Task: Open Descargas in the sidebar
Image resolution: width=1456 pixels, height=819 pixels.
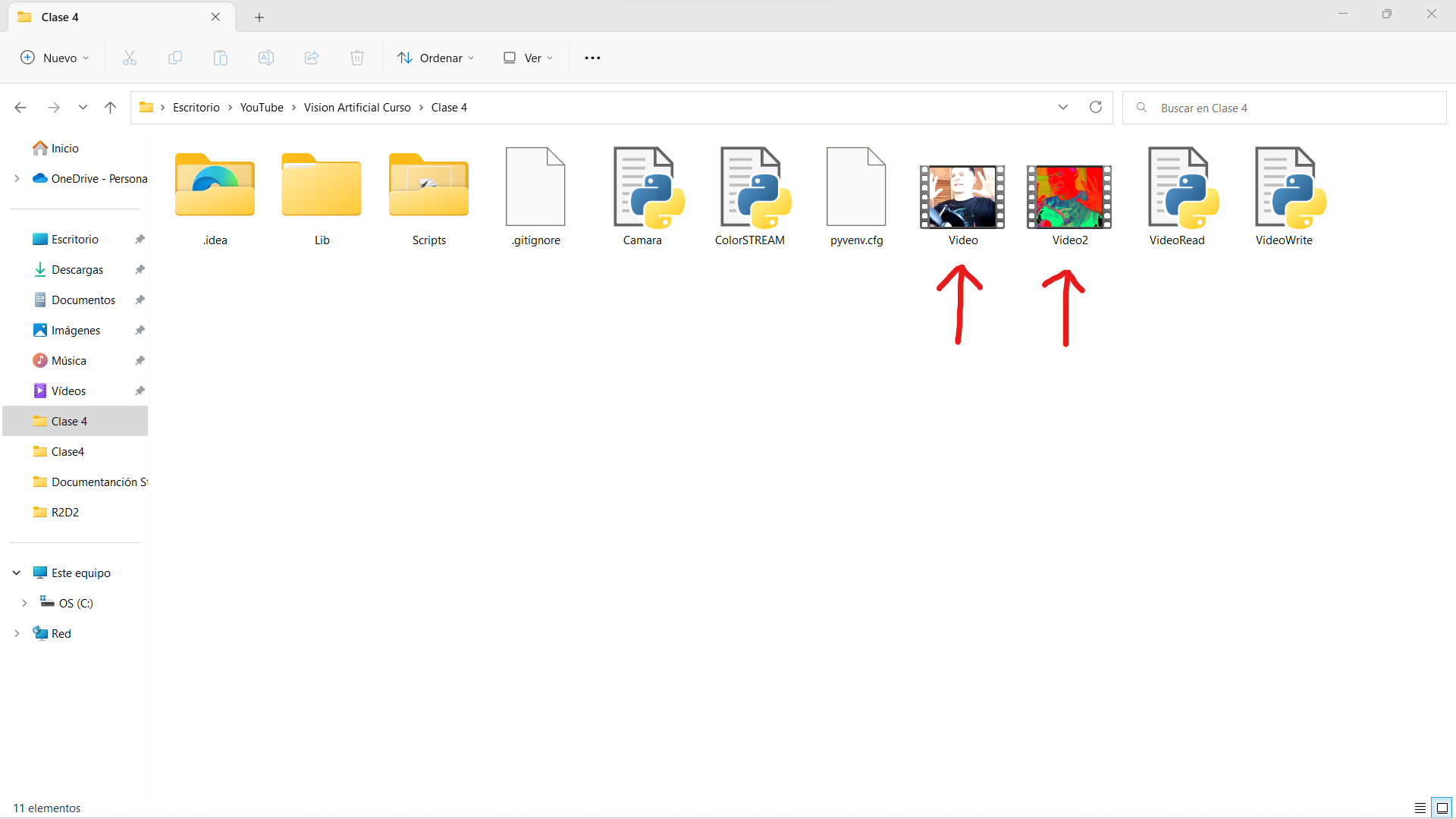Action: click(x=77, y=269)
